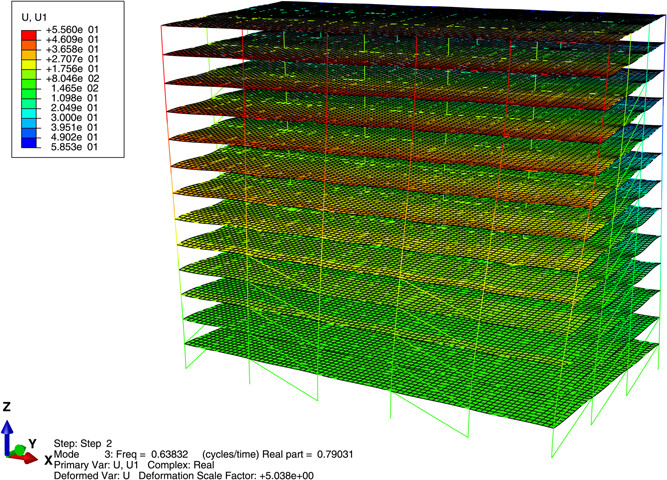Click the view orientation triad icon

click(19, 442)
